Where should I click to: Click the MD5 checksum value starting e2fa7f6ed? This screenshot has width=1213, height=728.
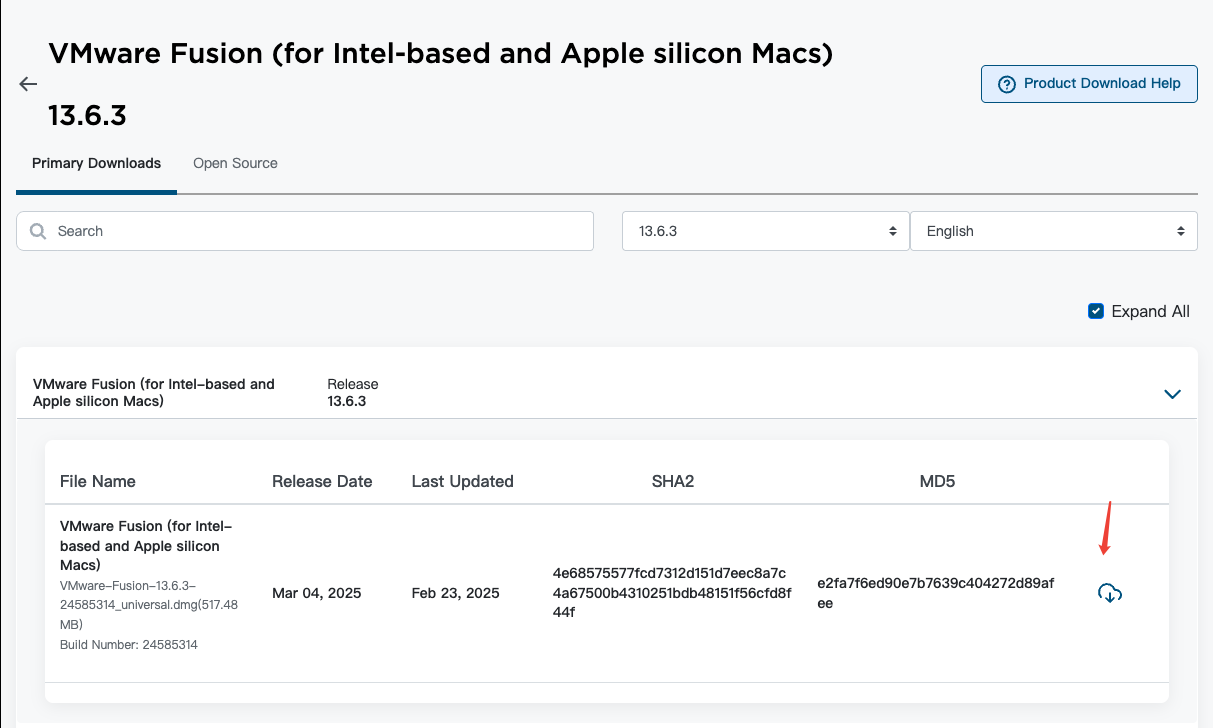936,593
